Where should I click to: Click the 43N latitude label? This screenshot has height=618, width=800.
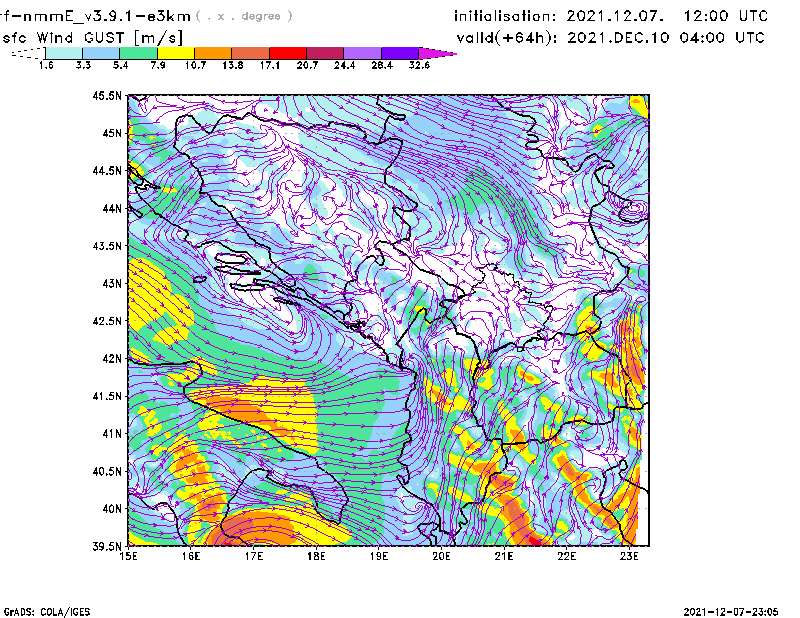pyautogui.click(x=112, y=283)
